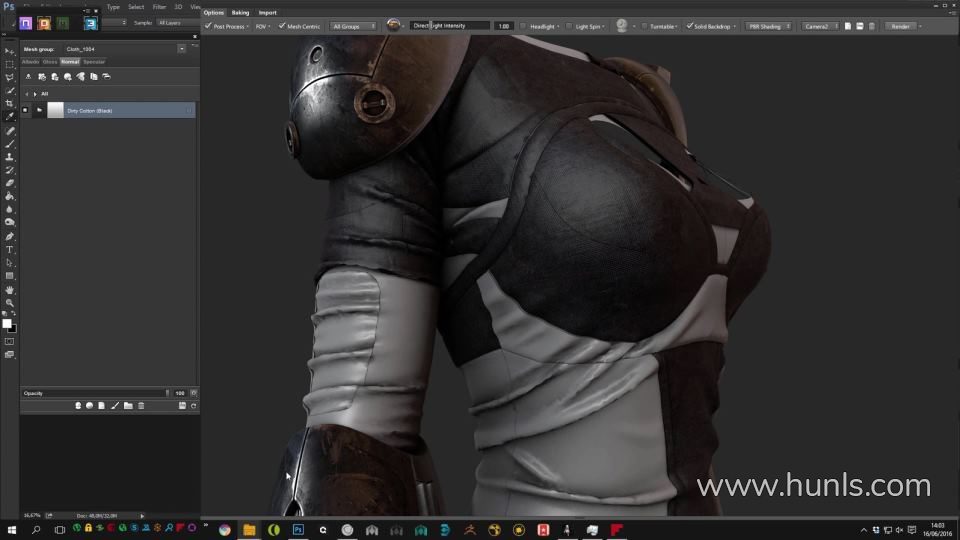
Task: Open the orange DDO suite icon
Action: click(x=44, y=23)
